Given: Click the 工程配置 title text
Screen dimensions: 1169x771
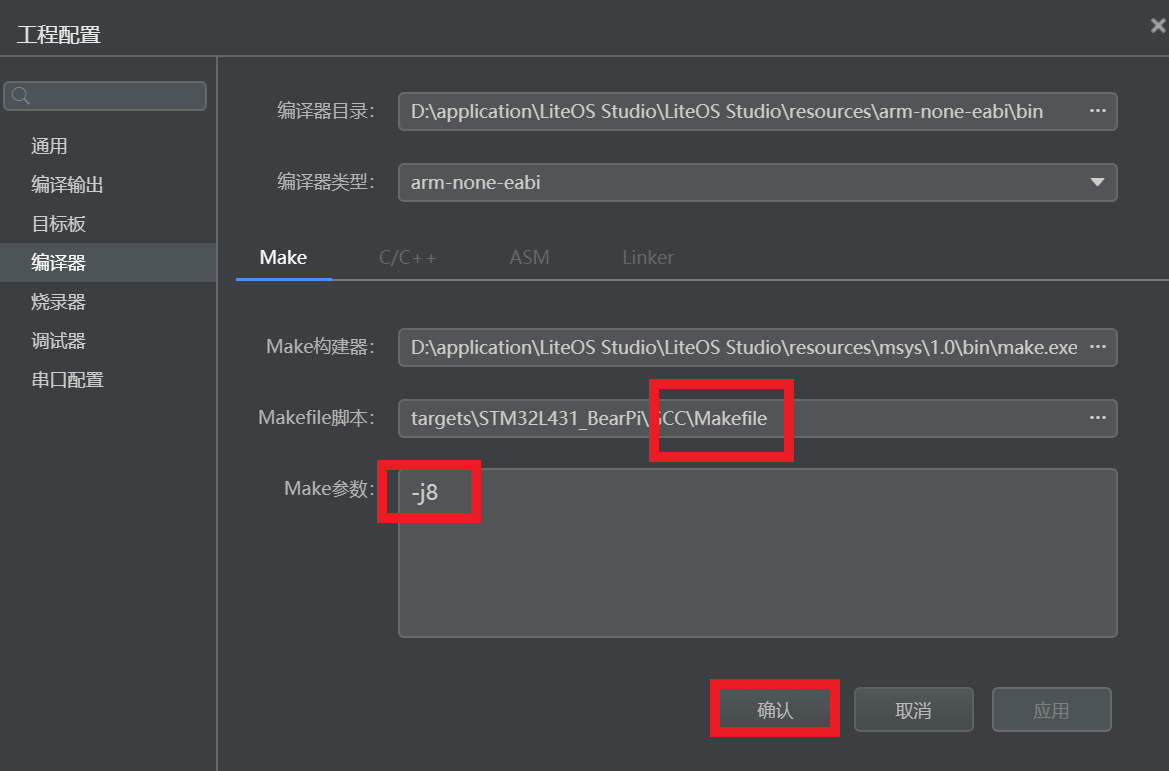Looking at the screenshot, I should (59, 35).
